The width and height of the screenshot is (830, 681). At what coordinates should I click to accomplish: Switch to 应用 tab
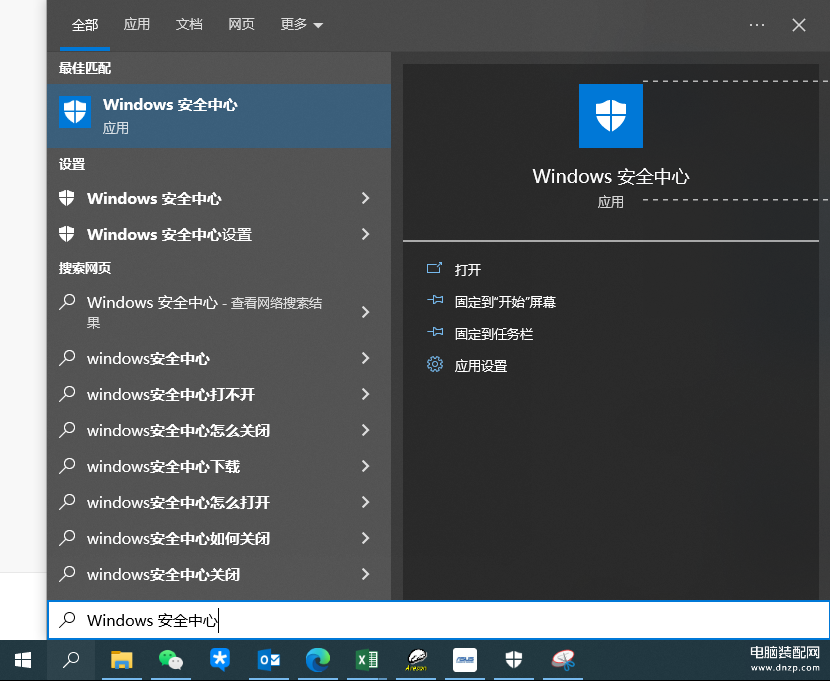pyautogui.click(x=137, y=24)
